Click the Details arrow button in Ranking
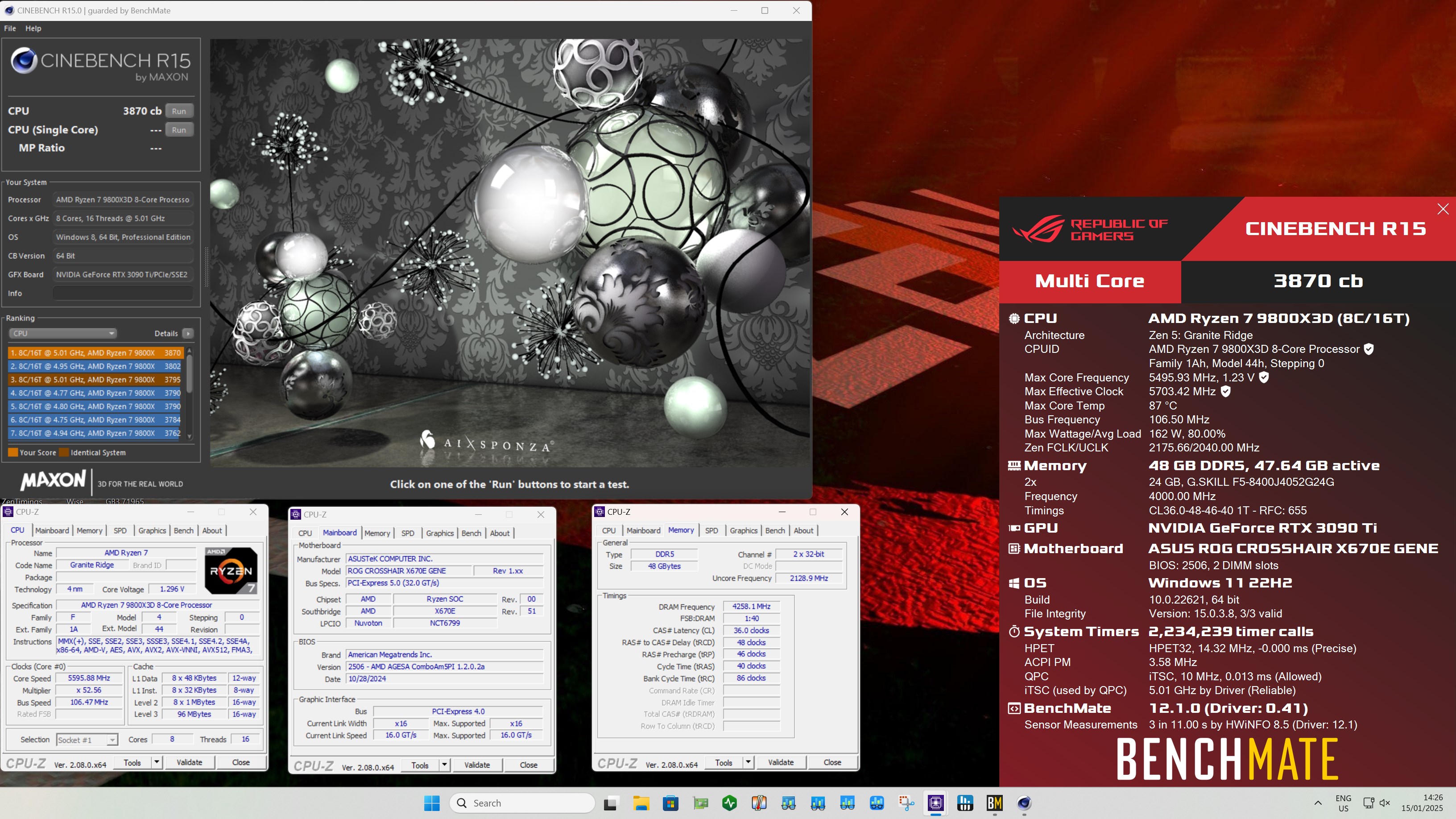The width and height of the screenshot is (1456, 819). (188, 334)
